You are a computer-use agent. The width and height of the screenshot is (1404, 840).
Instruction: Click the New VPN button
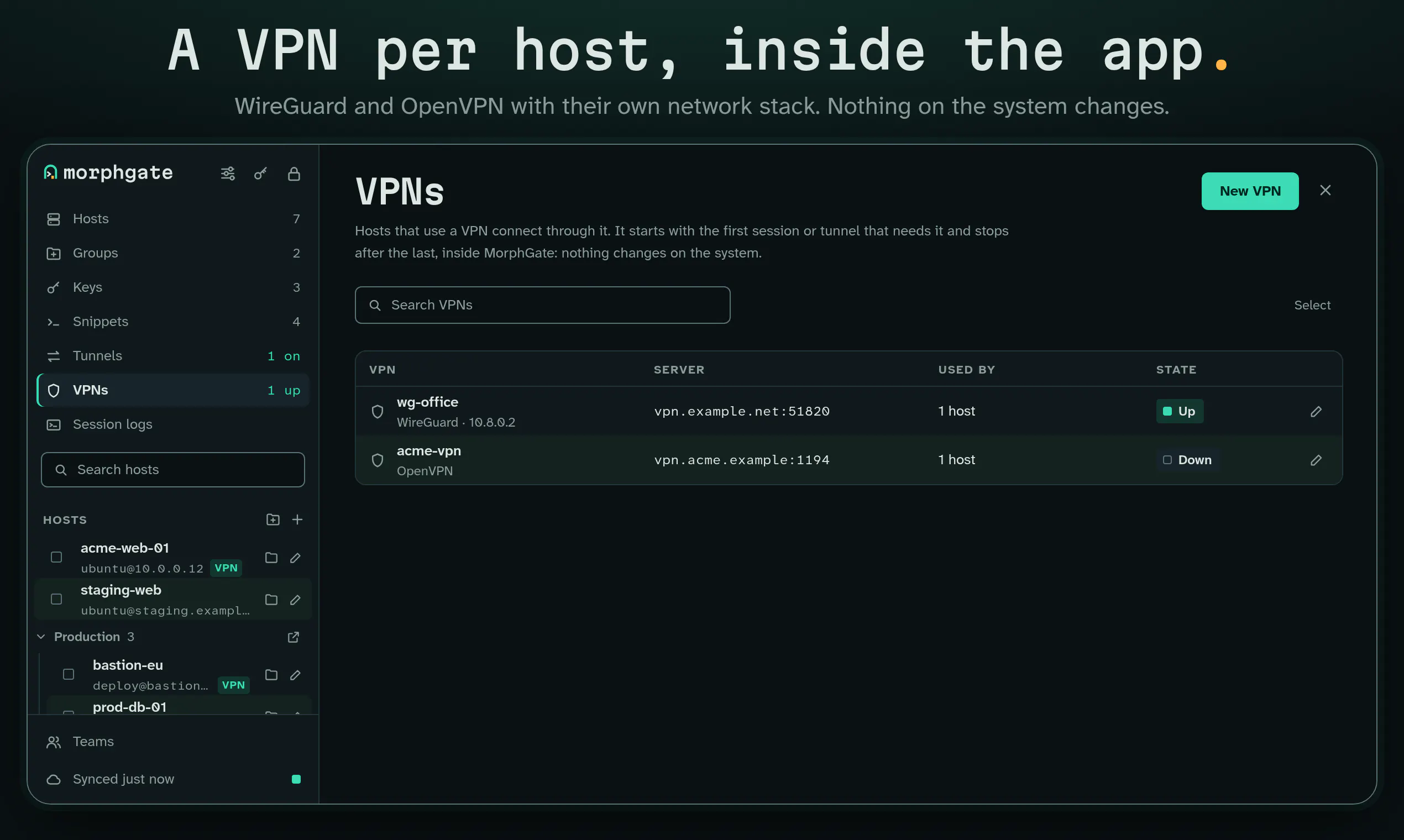[1250, 191]
